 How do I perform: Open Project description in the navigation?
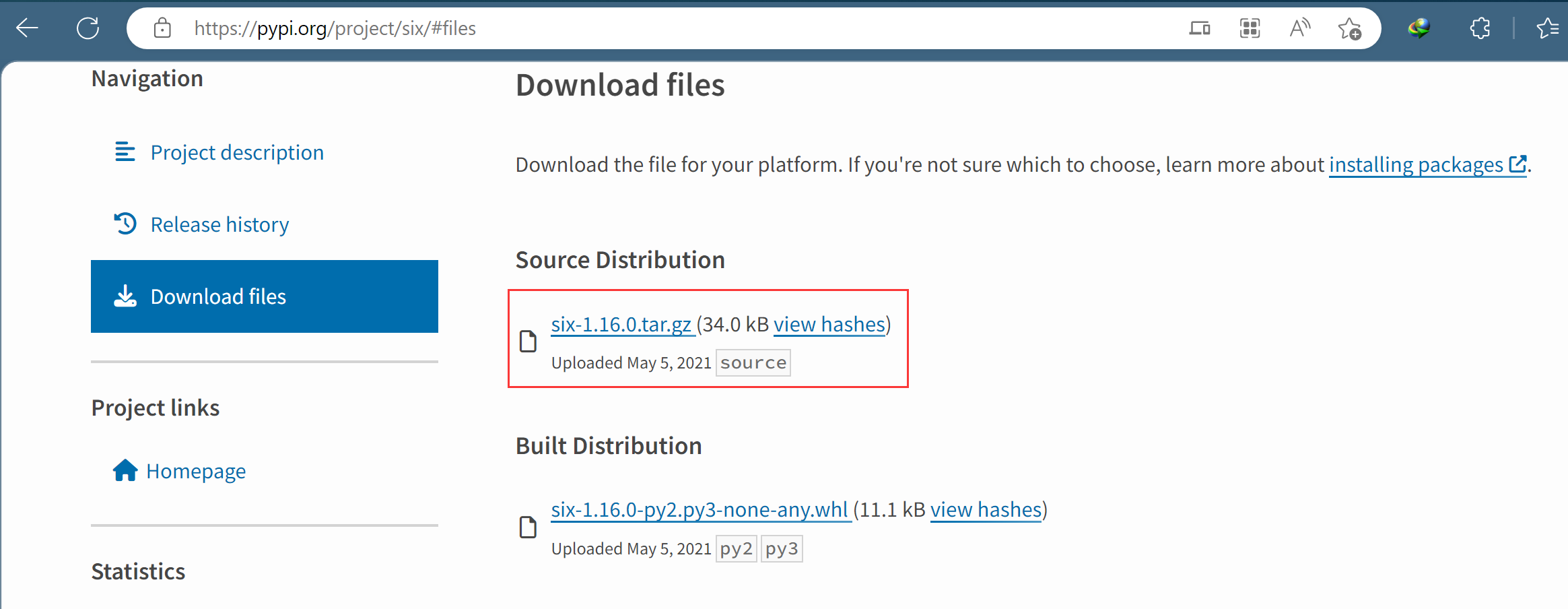[237, 152]
